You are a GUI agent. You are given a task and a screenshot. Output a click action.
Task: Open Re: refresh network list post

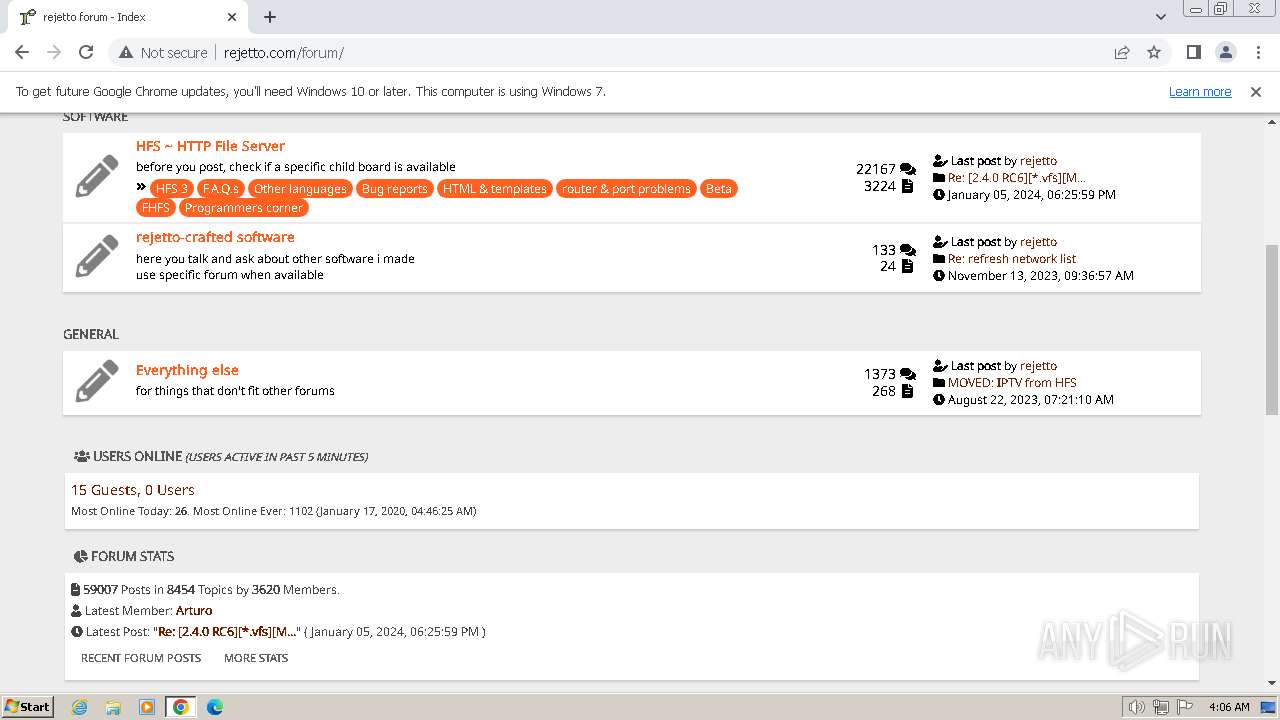[1012, 258]
